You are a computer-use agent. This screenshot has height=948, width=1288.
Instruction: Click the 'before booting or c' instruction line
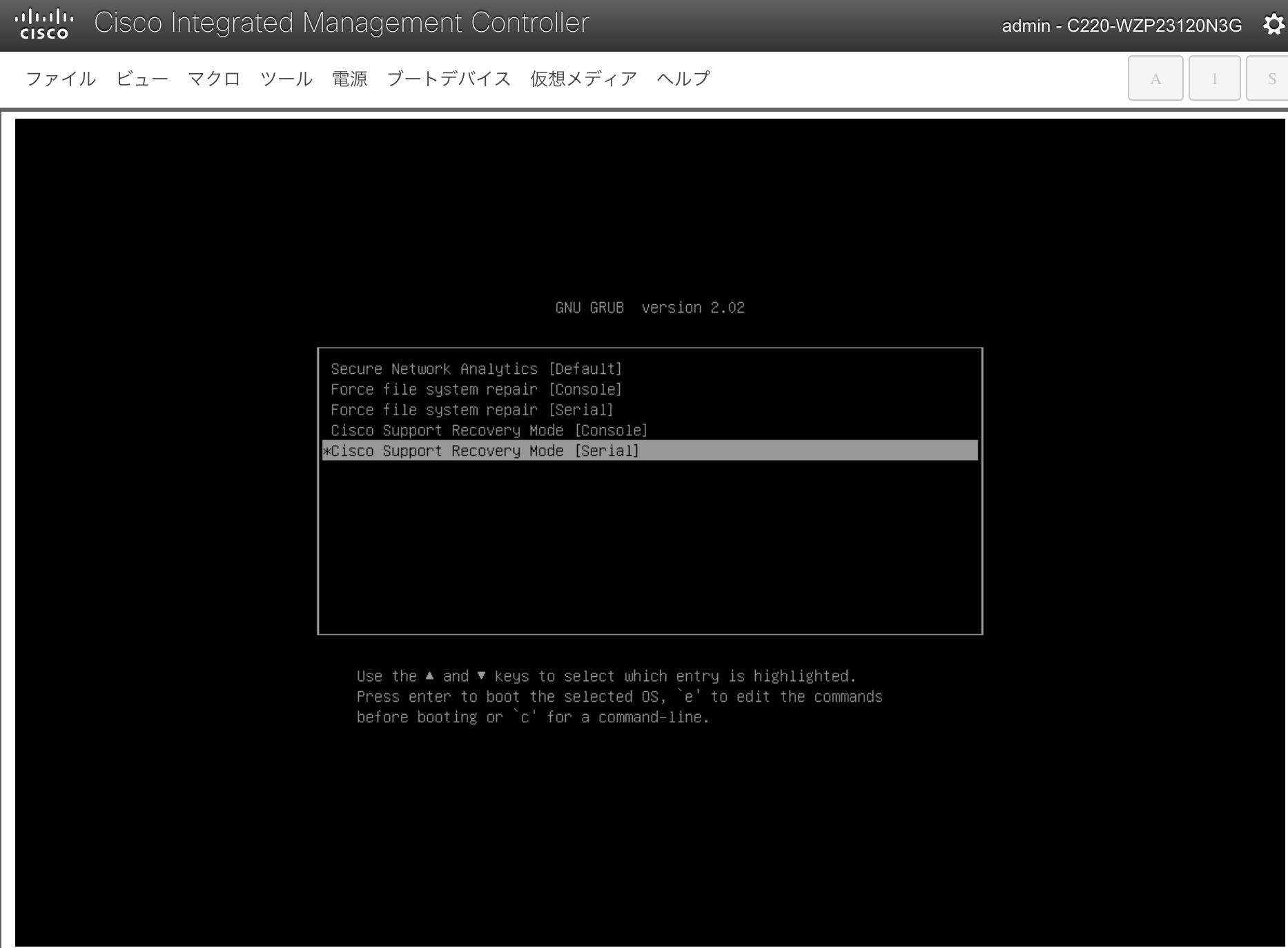click(x=533, y=718)
